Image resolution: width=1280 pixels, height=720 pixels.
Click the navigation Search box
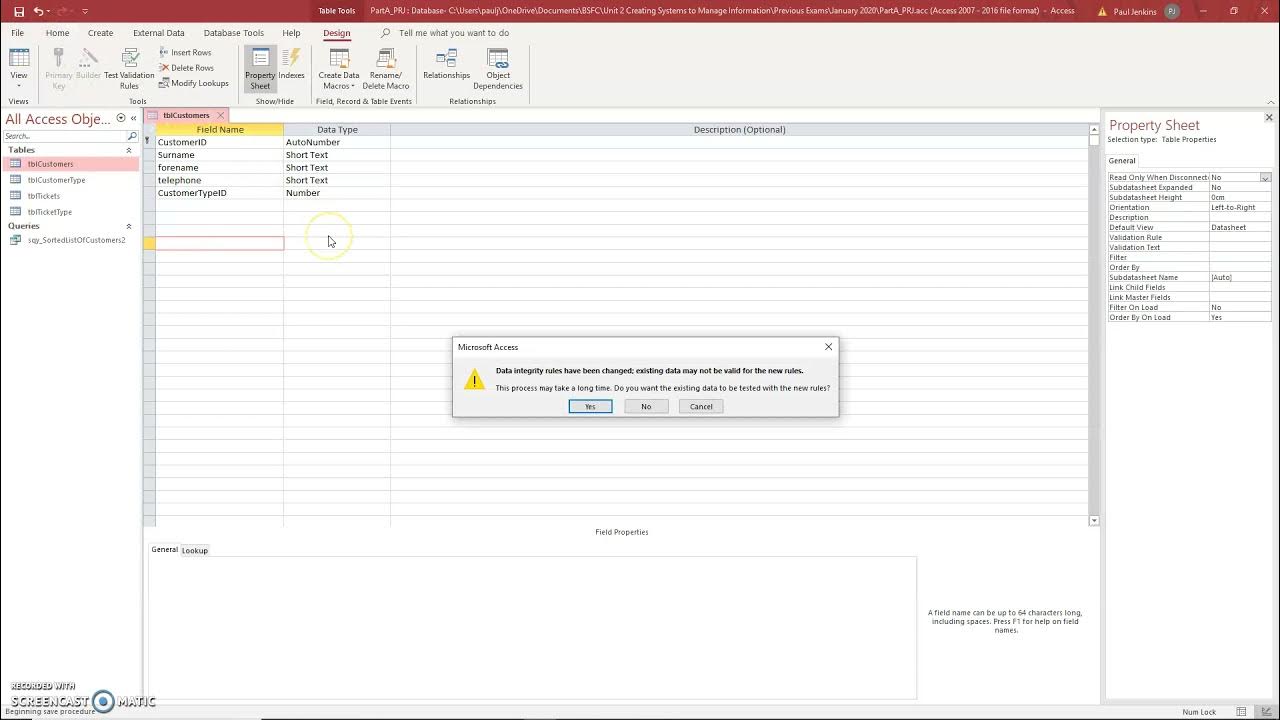(65, 136)
